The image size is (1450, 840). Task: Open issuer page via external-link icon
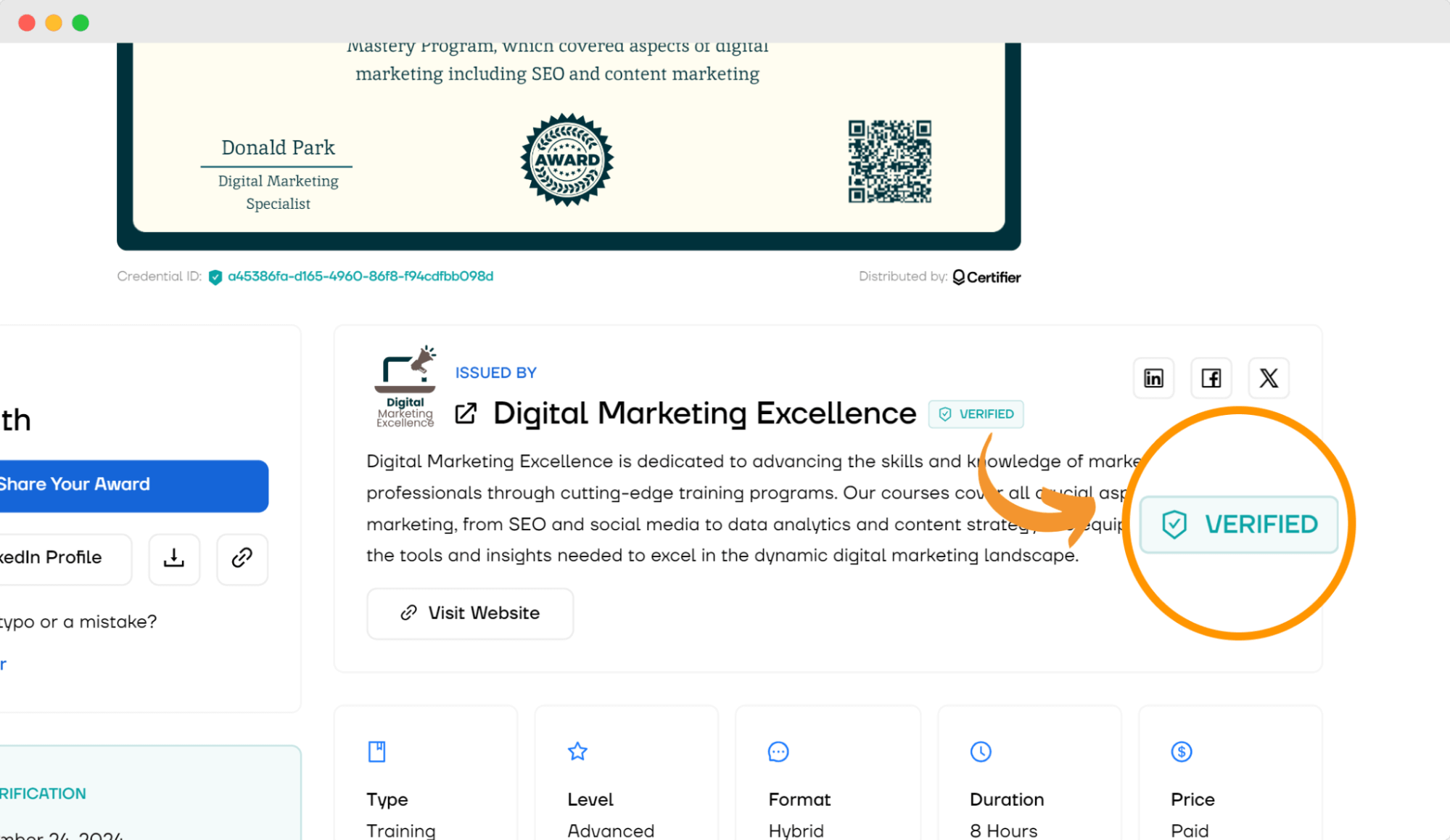[466, 413]
